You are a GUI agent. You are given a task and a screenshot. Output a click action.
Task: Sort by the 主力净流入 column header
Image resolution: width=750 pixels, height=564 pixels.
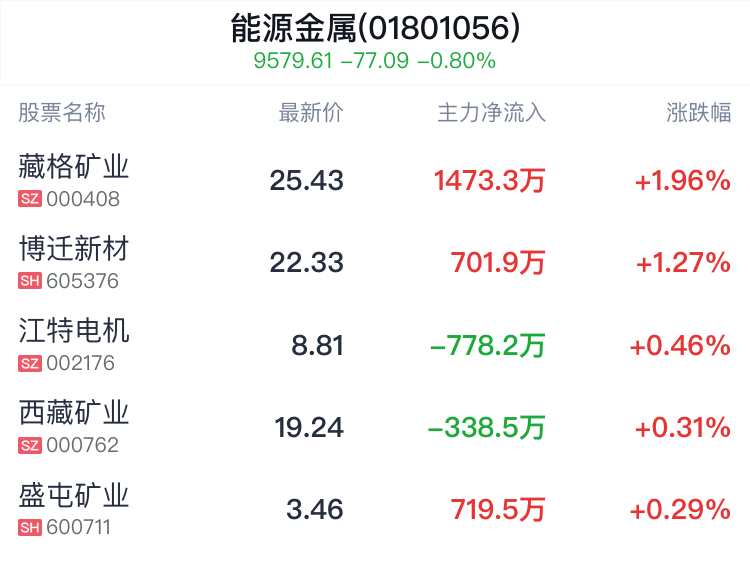click(492, 113)
